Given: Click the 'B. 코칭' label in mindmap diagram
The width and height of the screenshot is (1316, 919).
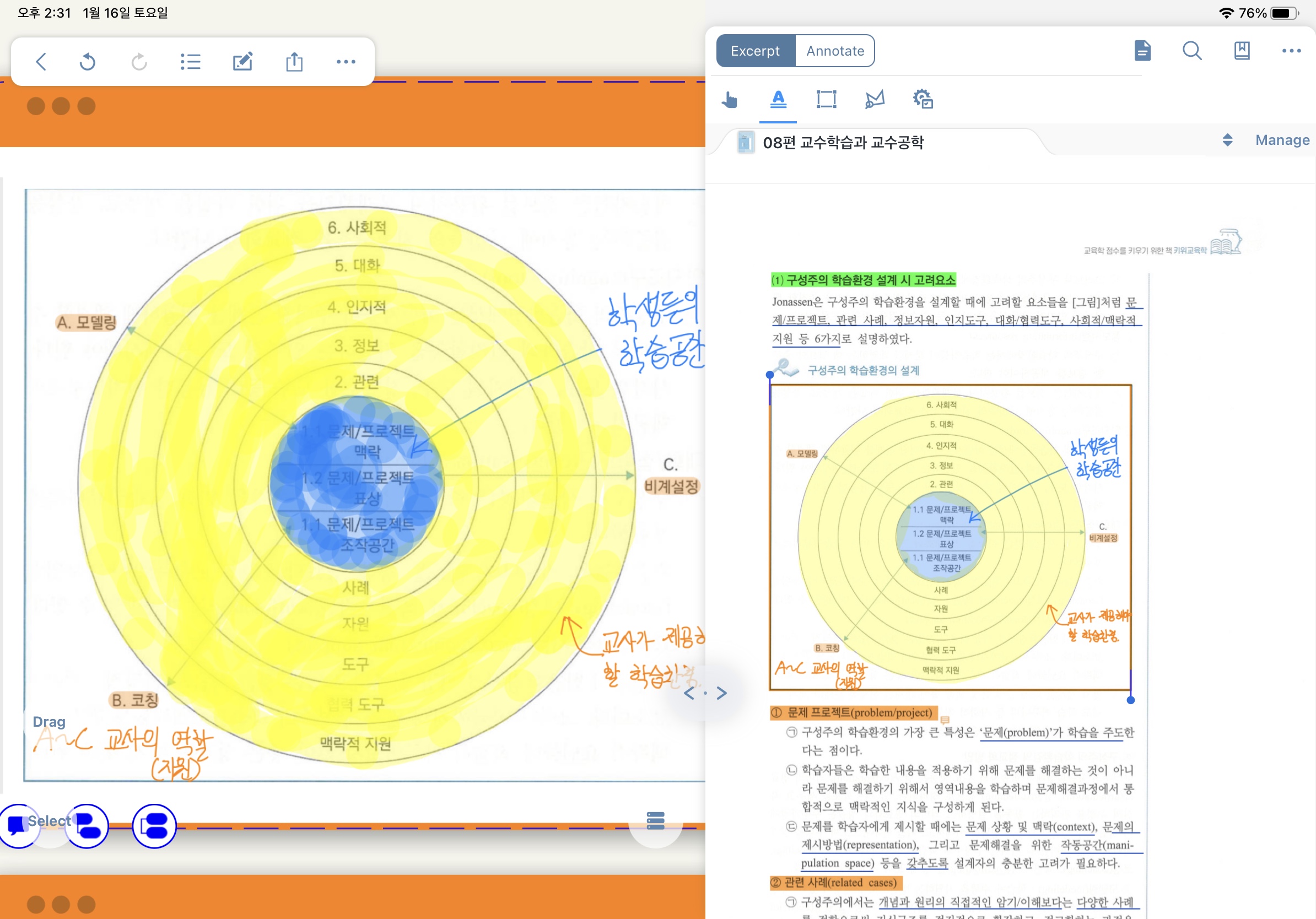Looking at the screenshot, I should (134, 700).
